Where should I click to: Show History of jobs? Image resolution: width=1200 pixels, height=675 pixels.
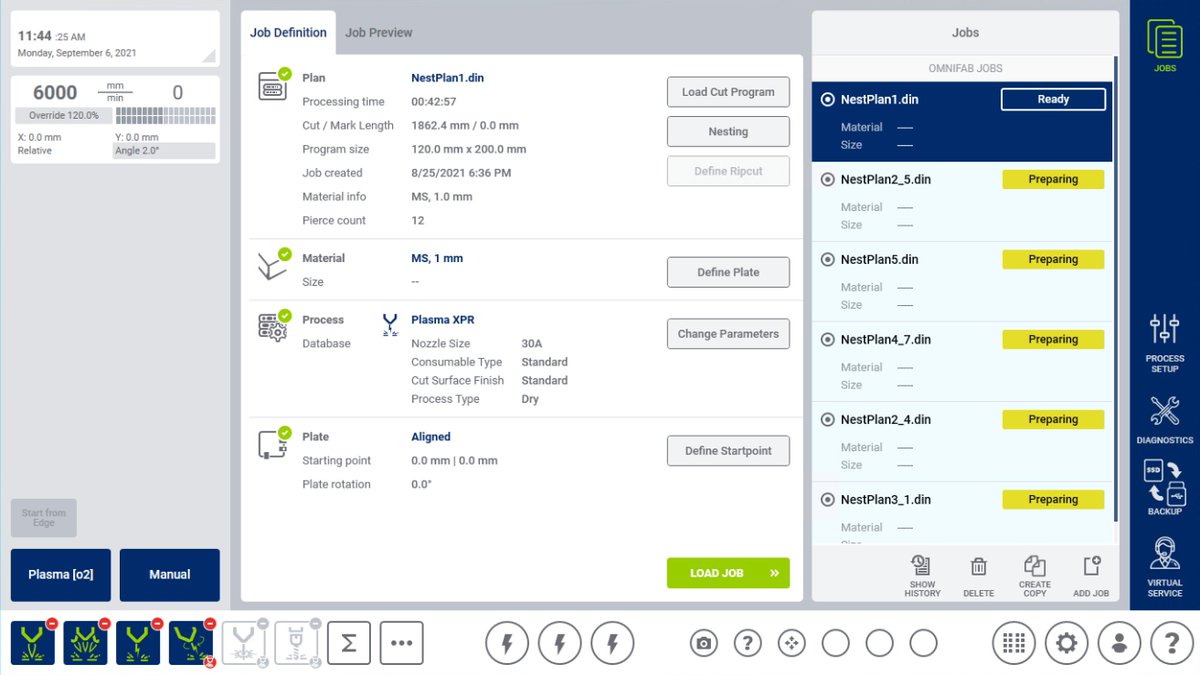pyautogui.click(x=922, y=576)
